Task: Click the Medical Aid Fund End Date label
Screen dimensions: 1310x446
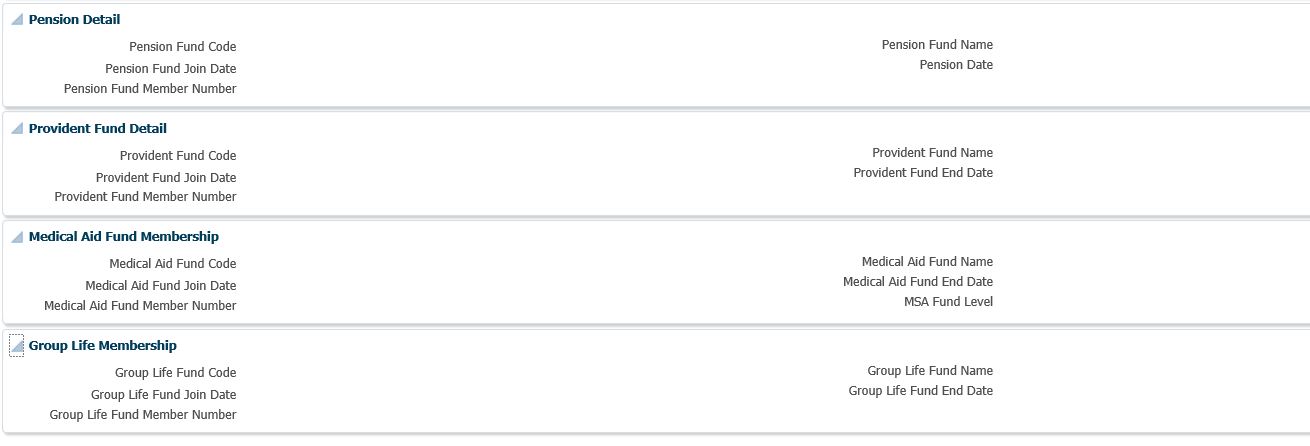Action: pyautogui.click(x=918, y=282)
